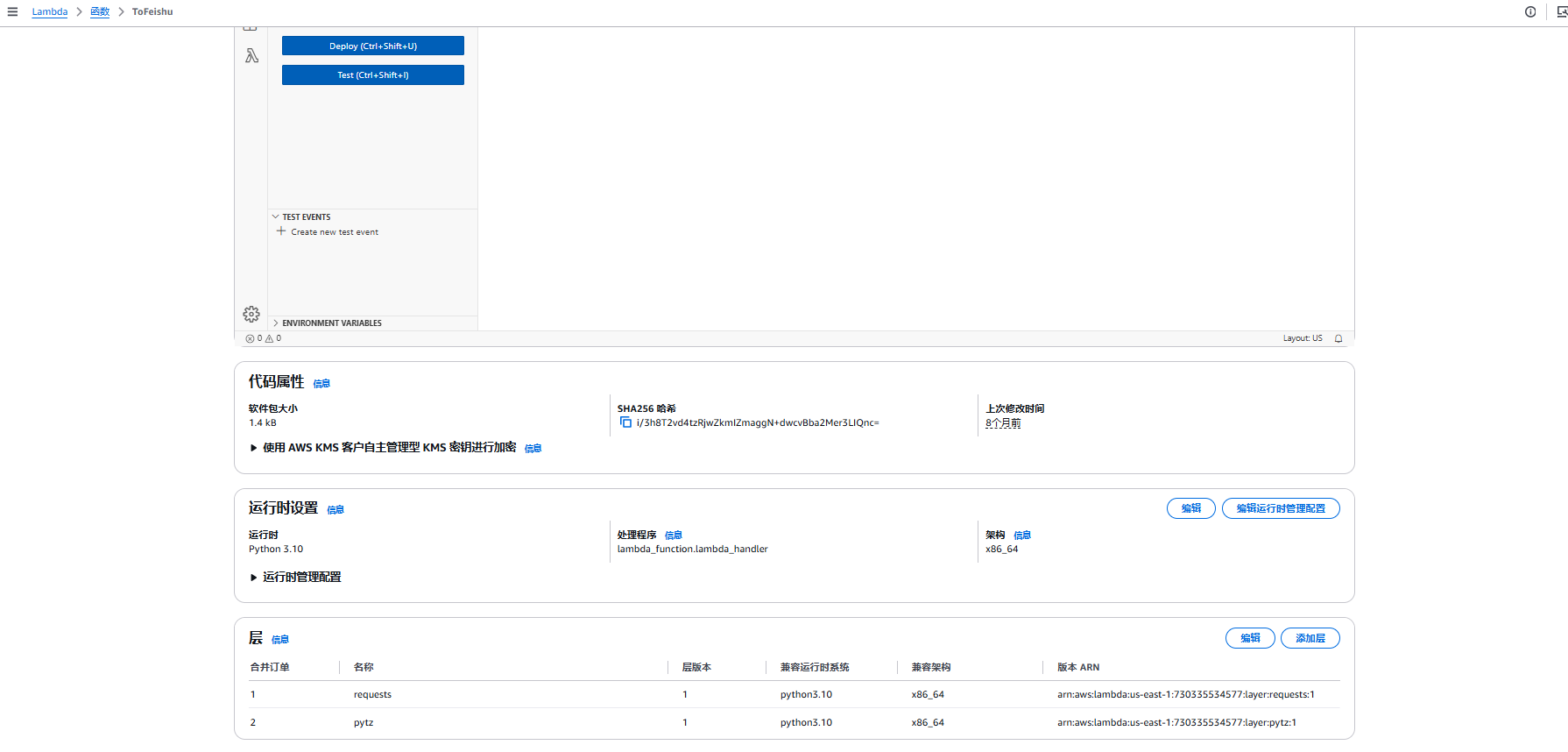Click the requests layer ARN
This screenshot has height=752, width=1568.
(x=1186, y=694)
